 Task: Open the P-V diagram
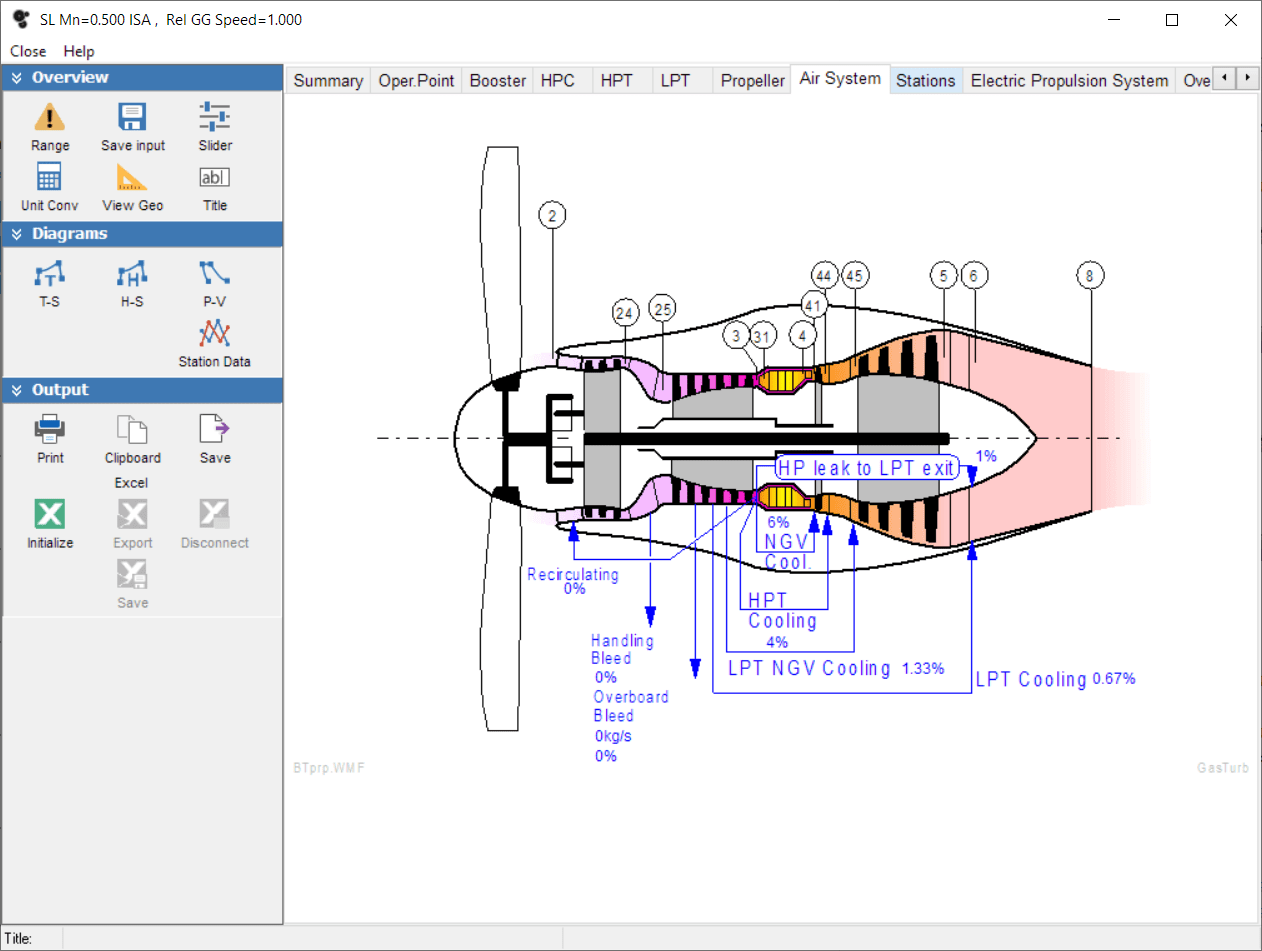(x=215, y=274)
